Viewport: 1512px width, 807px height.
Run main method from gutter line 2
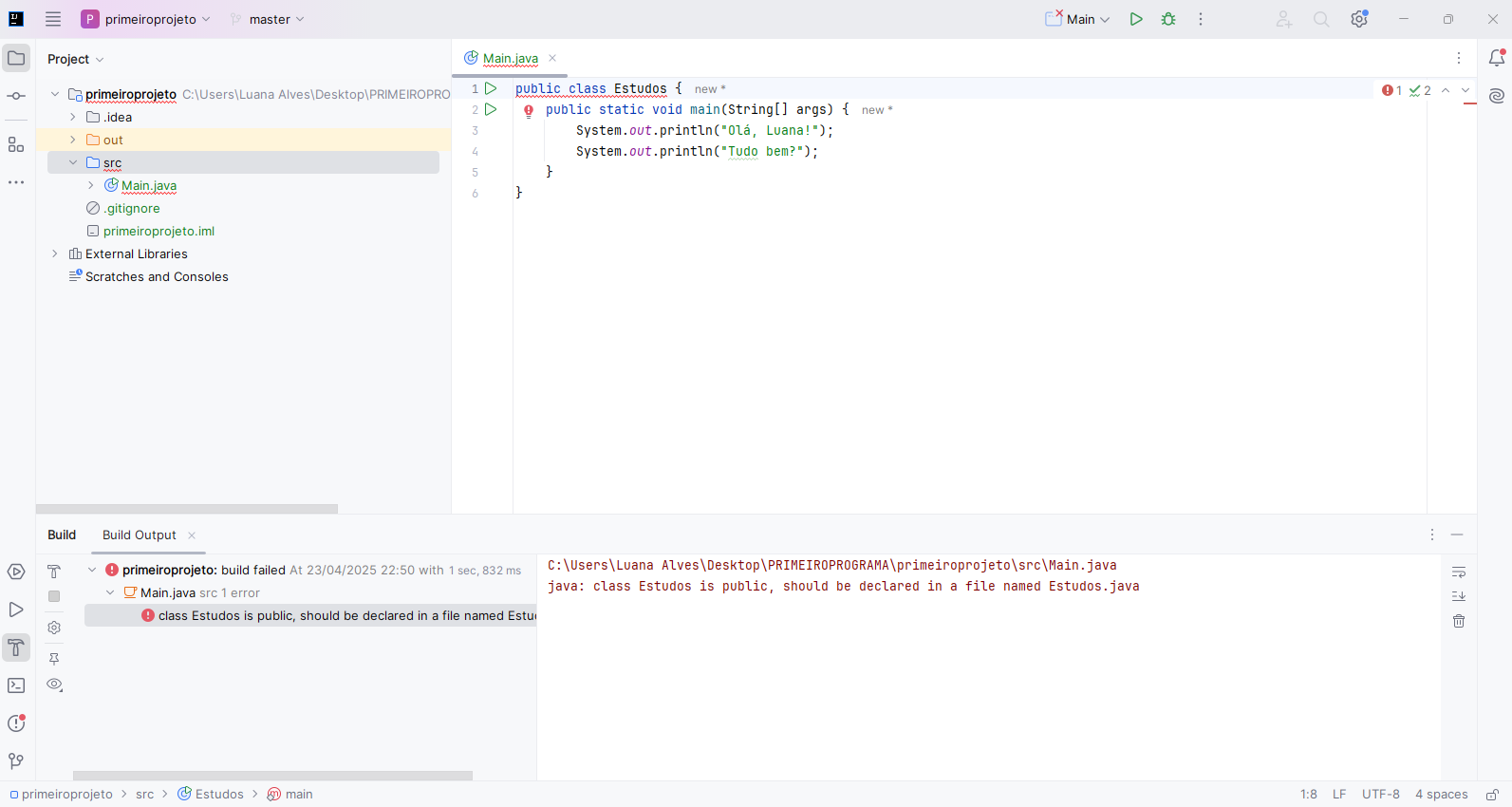click(491, 109)
